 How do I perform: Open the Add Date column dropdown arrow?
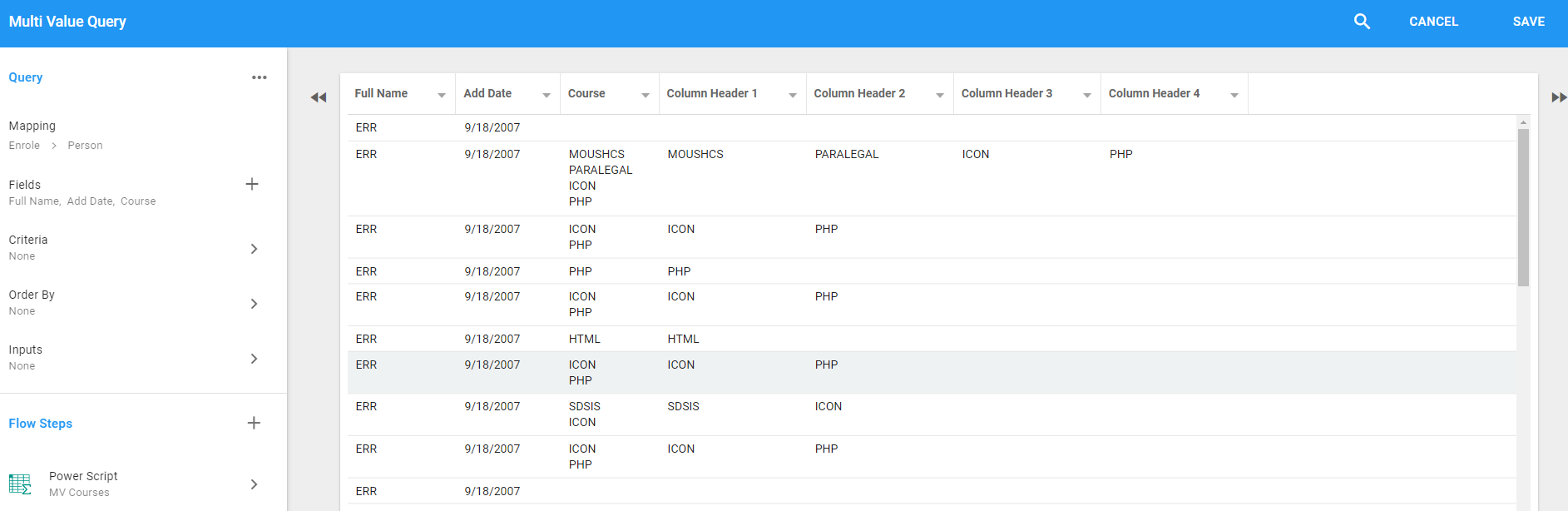[547, 95]
